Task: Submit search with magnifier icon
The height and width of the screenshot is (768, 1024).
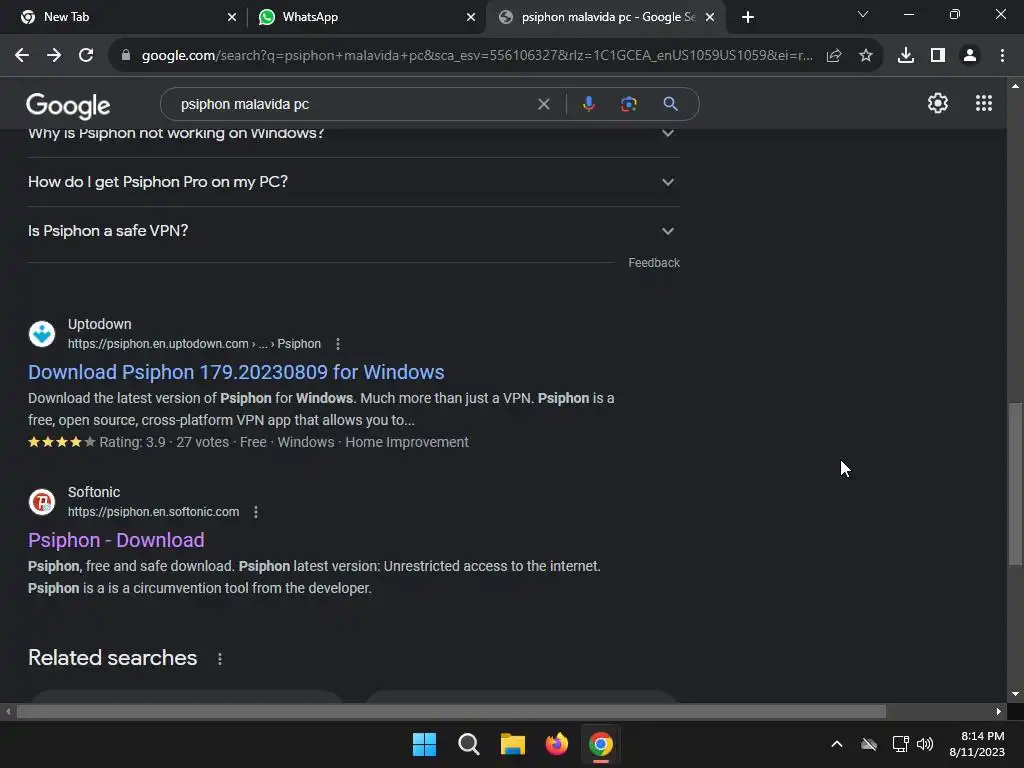Action: point(670,104)
